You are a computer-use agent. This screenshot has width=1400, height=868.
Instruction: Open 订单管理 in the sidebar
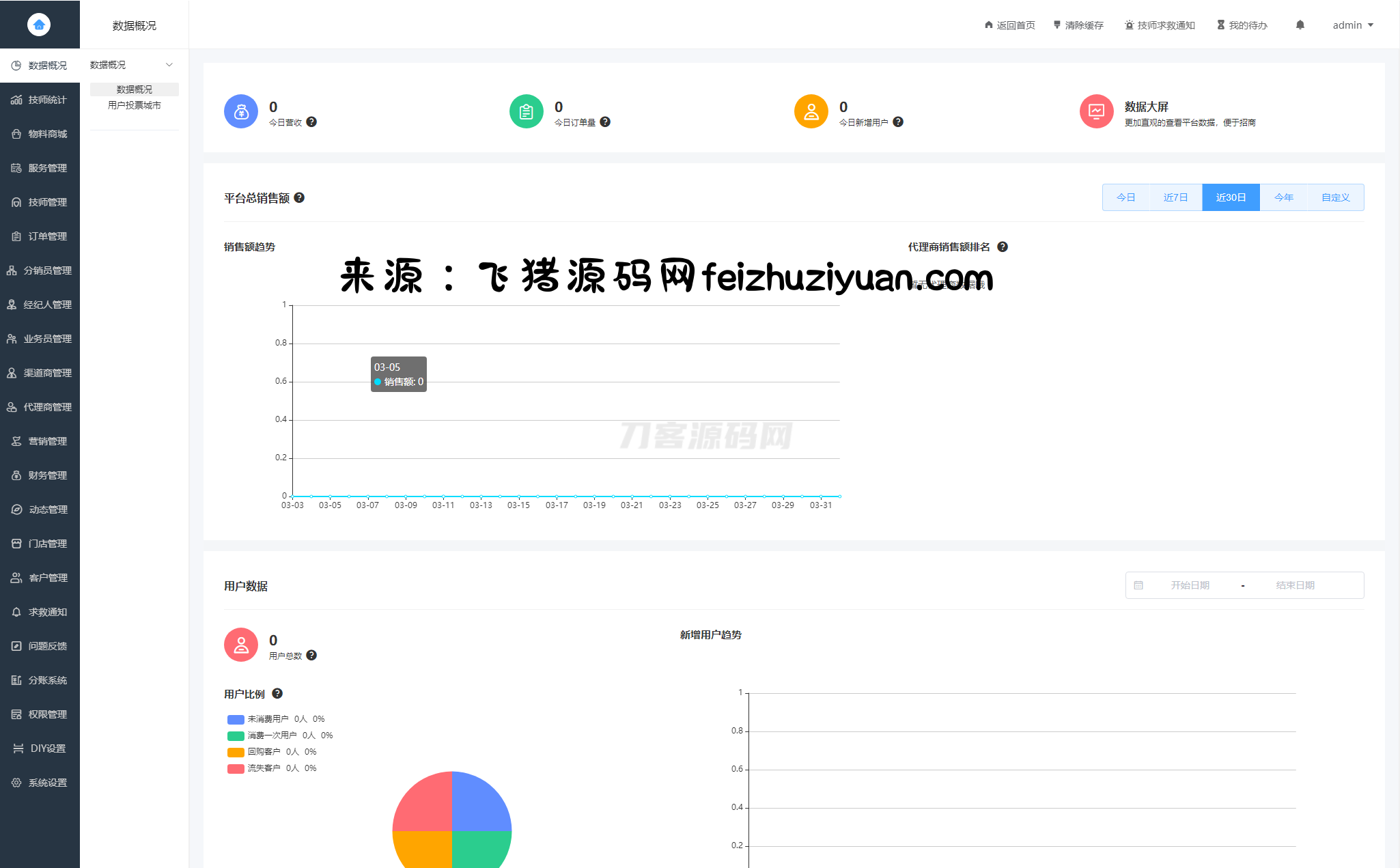click(47, 236)
